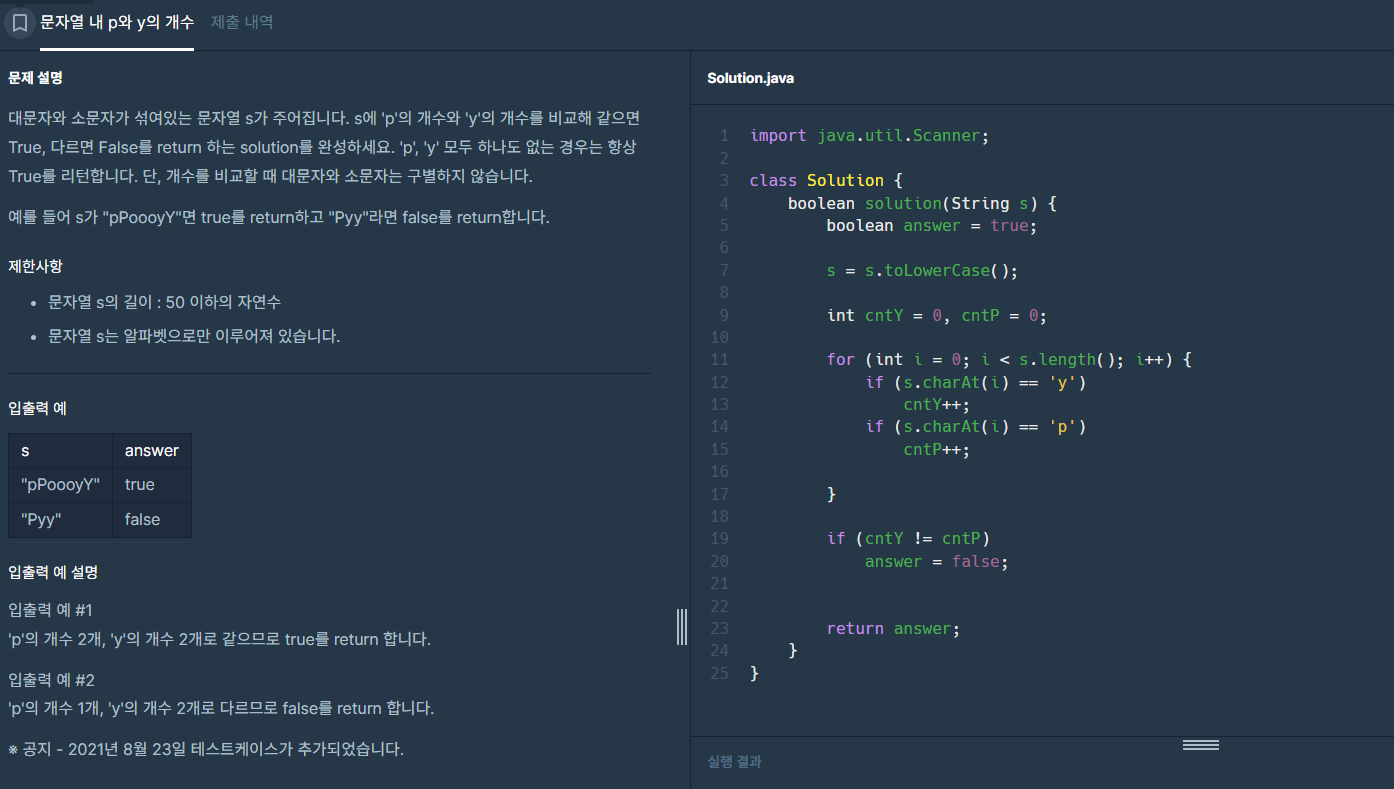Click the '실행 결과' panel header
This screenshot has height=789, width=1394.
734,762
